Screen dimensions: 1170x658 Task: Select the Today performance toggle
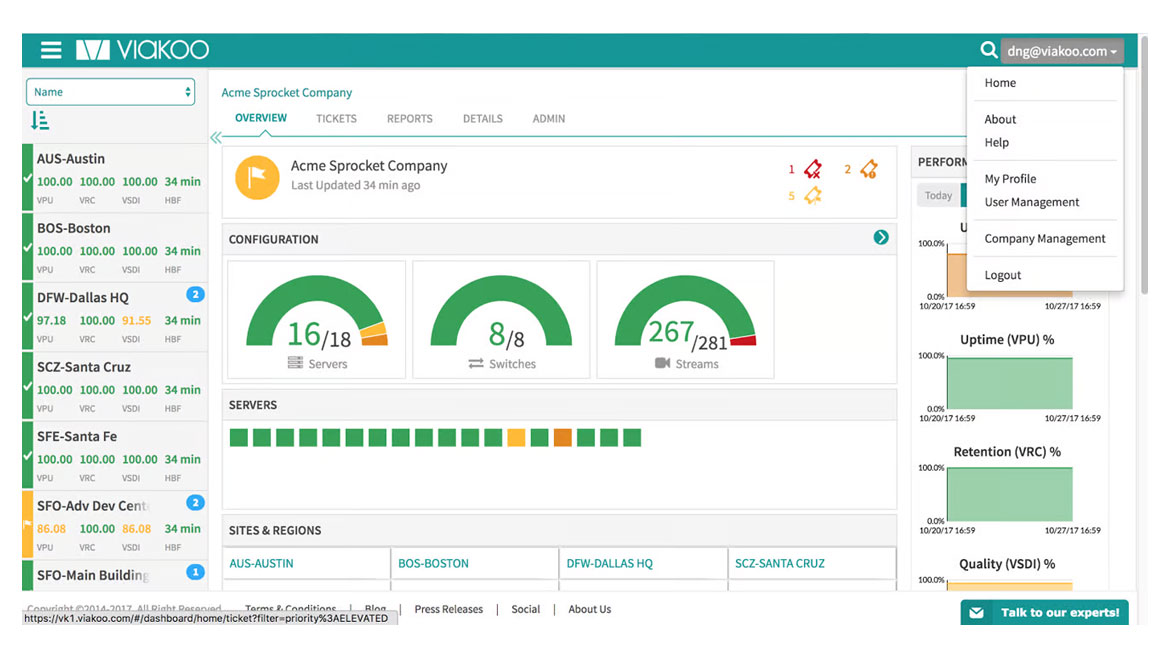tap(938, 195)
